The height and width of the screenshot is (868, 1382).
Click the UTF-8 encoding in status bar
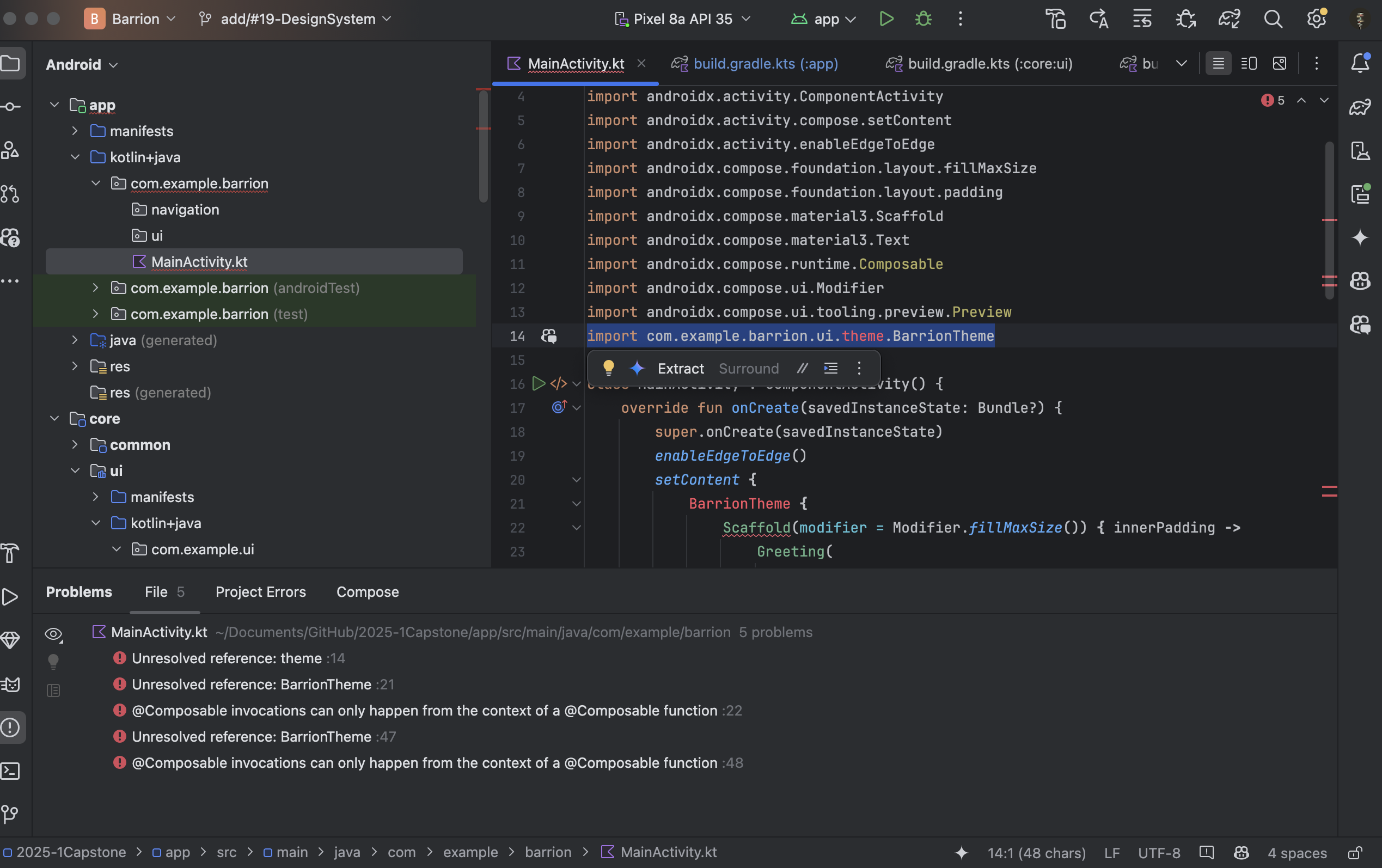(x=1159, y=853)
